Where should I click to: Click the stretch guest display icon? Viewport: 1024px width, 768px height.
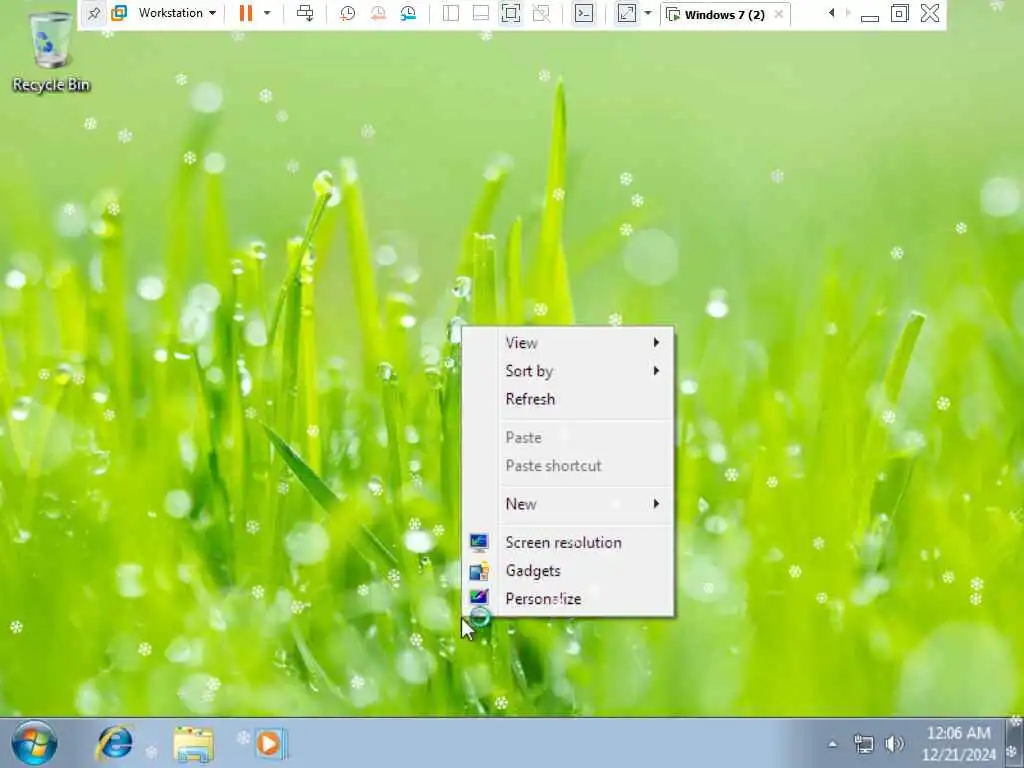click(626, 13)
